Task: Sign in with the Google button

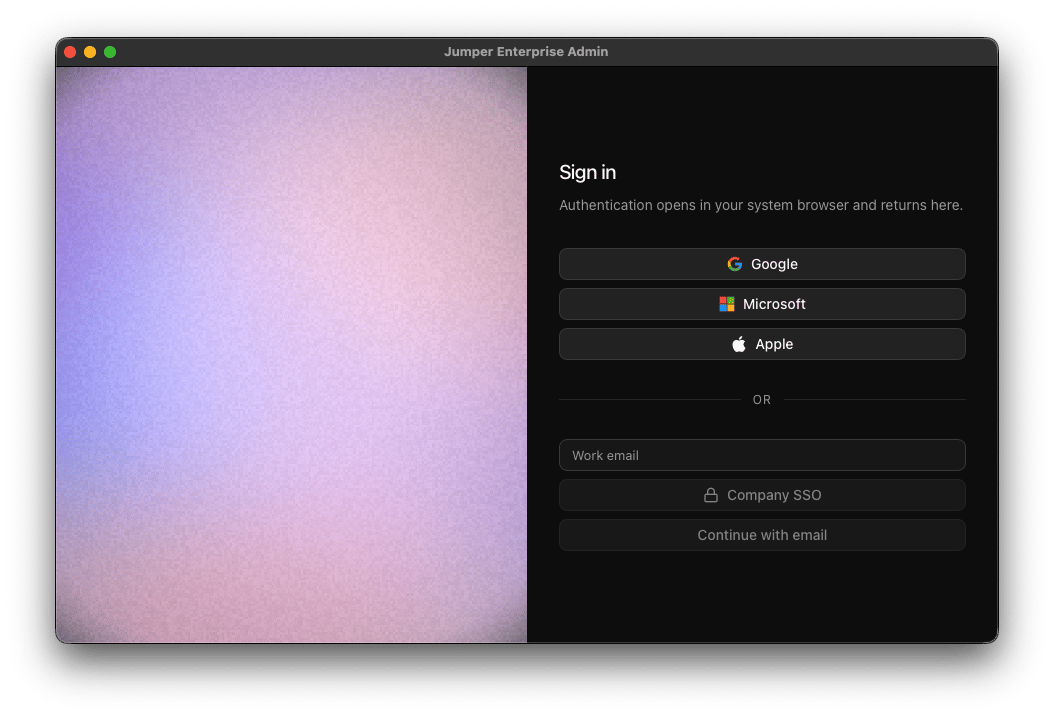Action: (x=762, y=264)
